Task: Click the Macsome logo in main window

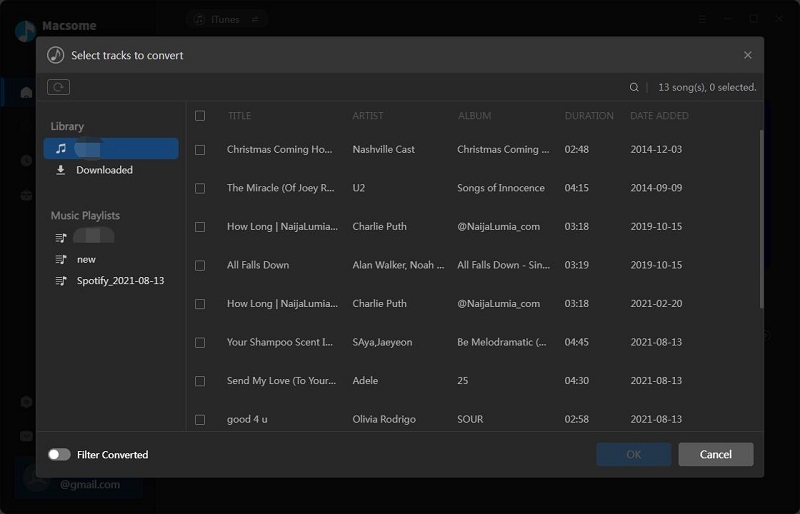Action: [x=26, y=31]
